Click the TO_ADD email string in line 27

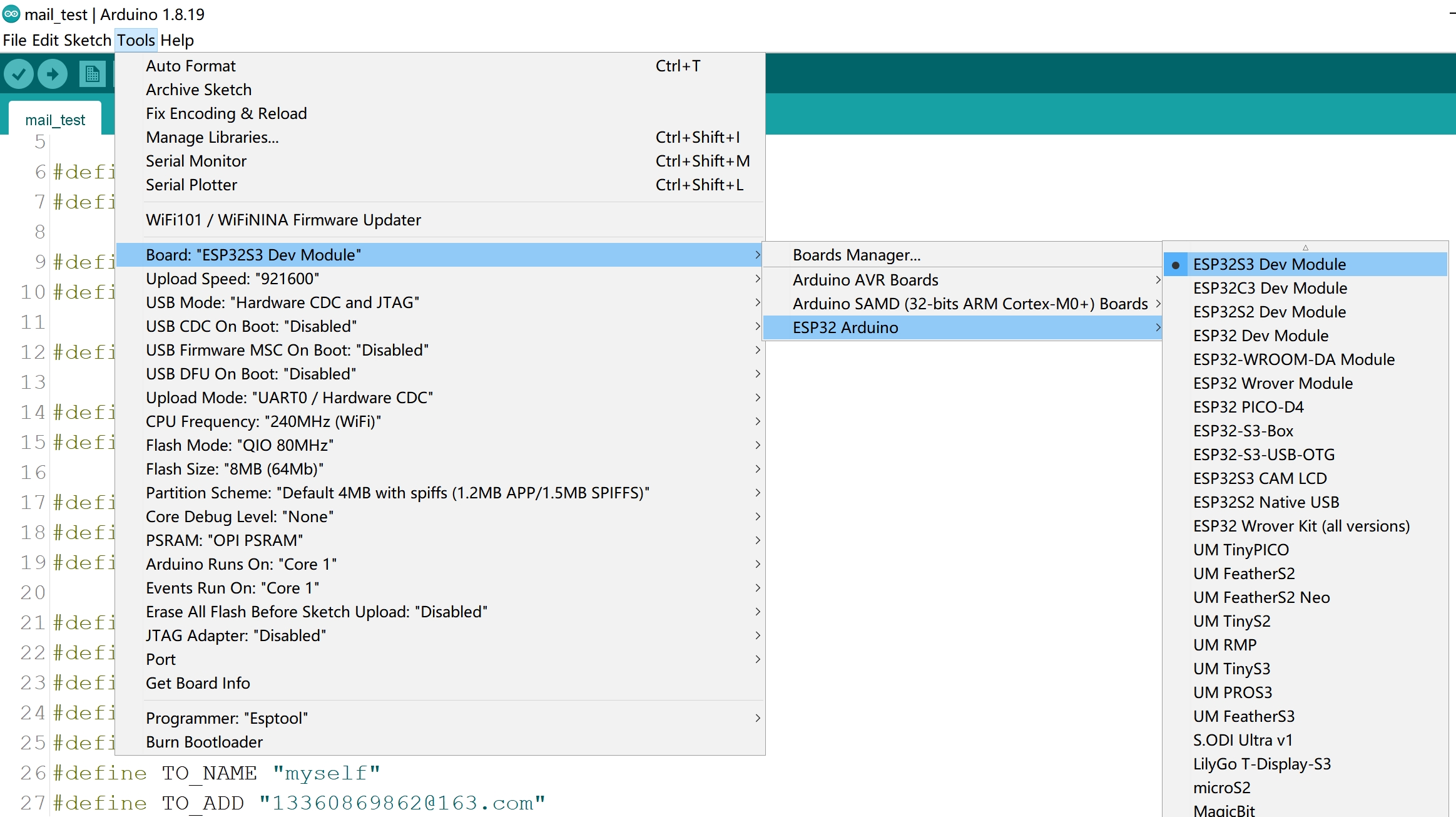coord(402,803)
